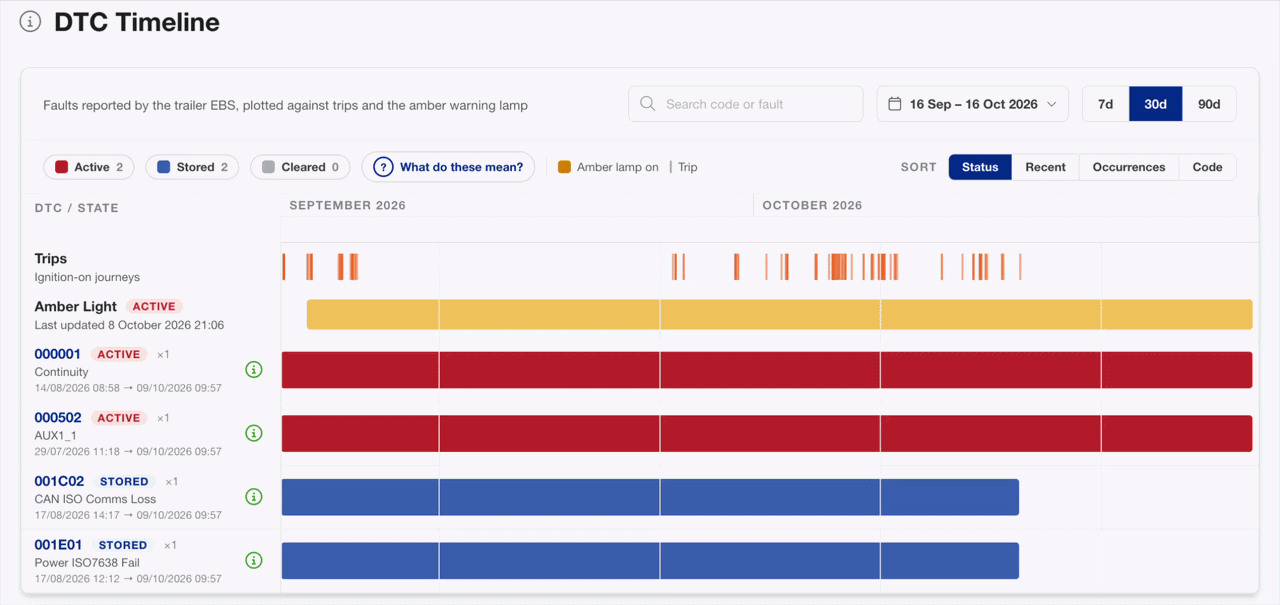Open info icon for 001E01 Power ISO7638 Fail

point(254,560)
